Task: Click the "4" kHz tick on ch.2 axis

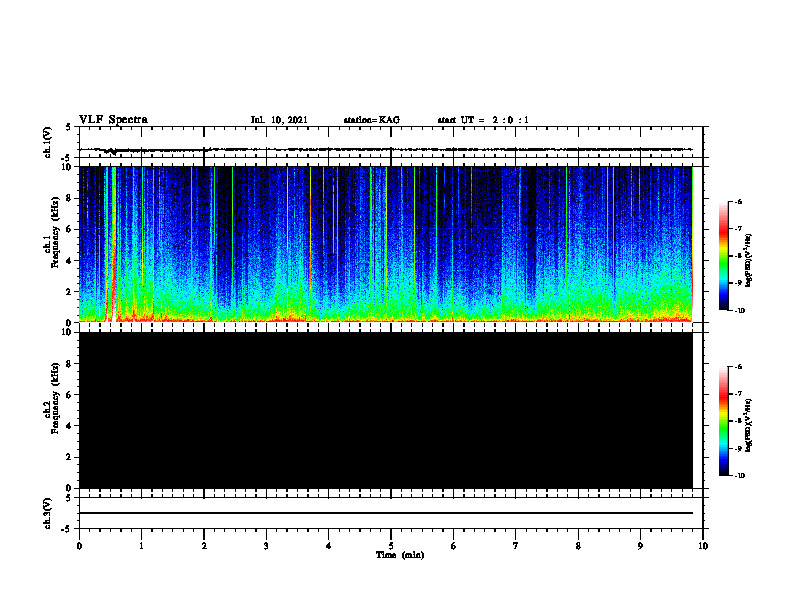Action: (x=69, y=426)
